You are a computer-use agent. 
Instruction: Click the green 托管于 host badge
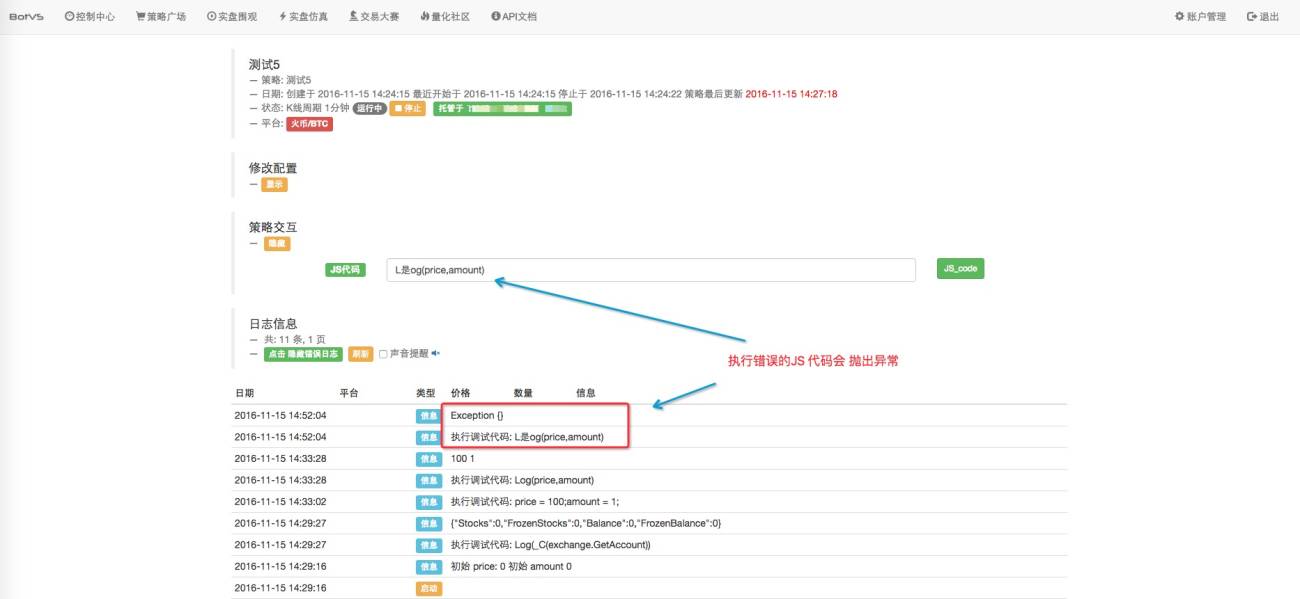[x=502, y=108]
